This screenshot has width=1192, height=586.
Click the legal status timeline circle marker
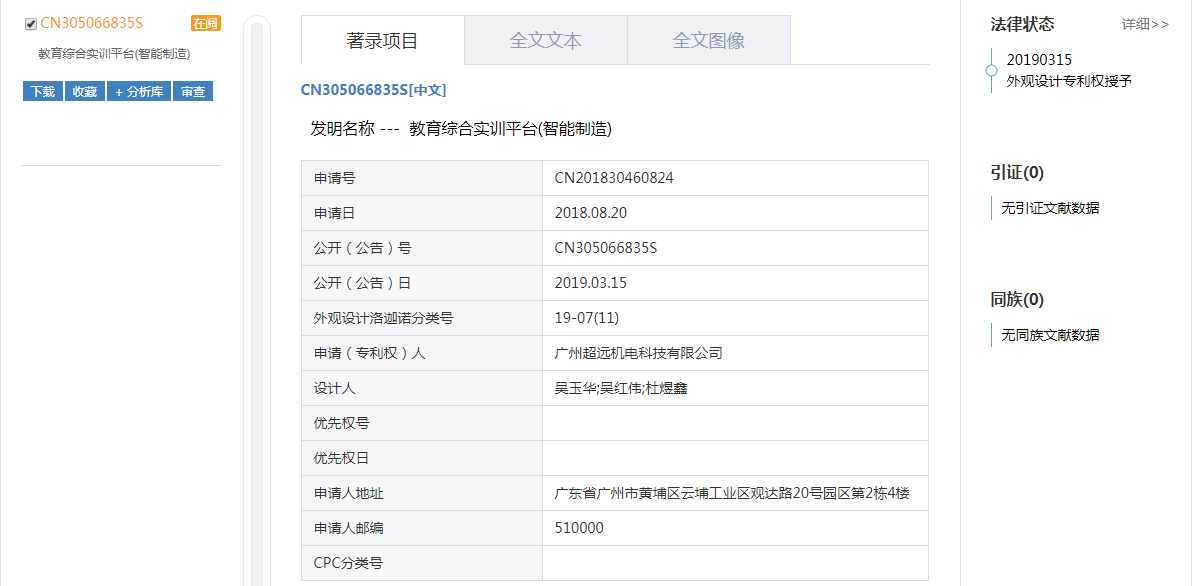coord(991,71)
